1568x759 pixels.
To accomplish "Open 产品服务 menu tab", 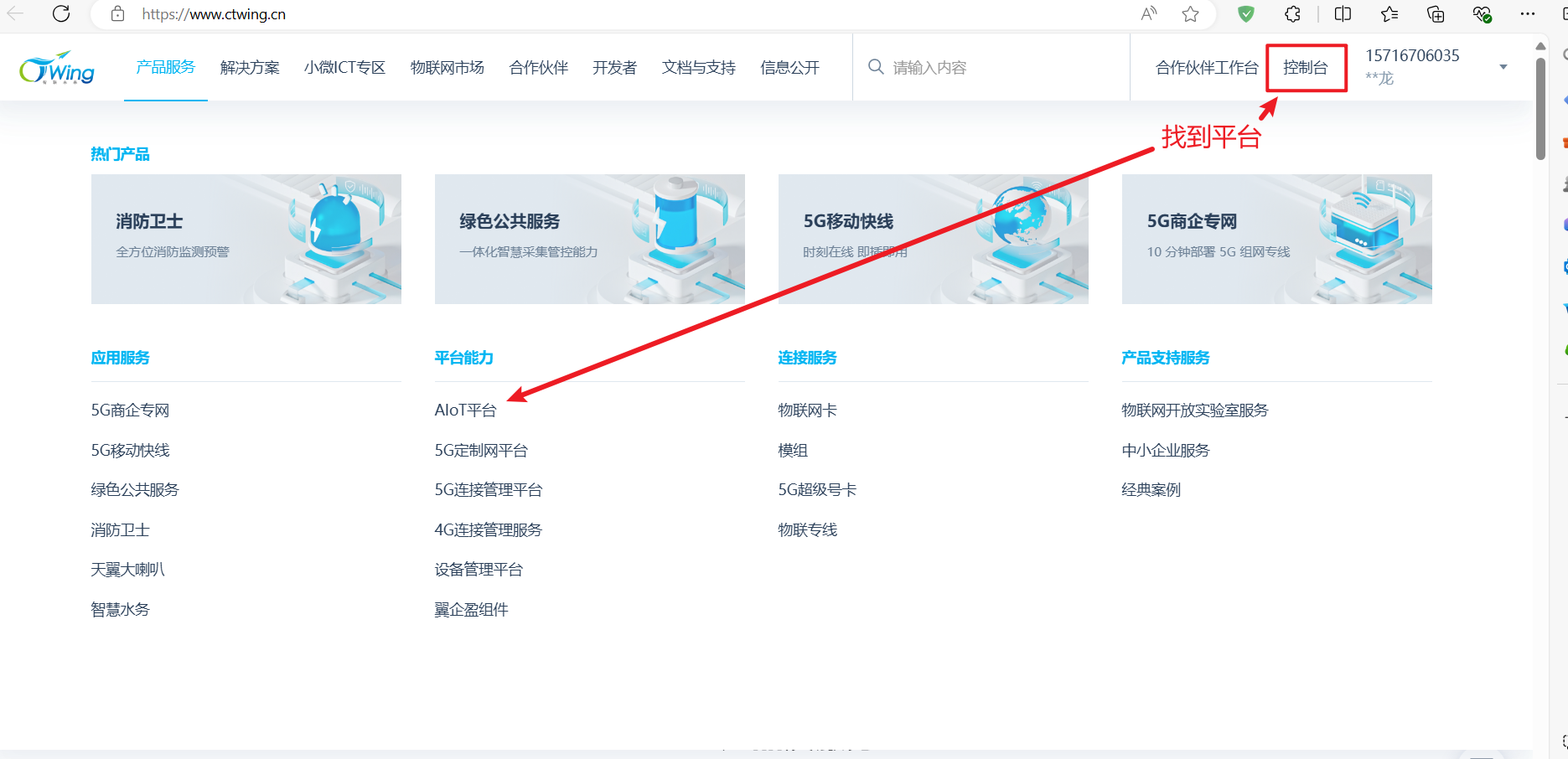I will (x=166, y=67).
